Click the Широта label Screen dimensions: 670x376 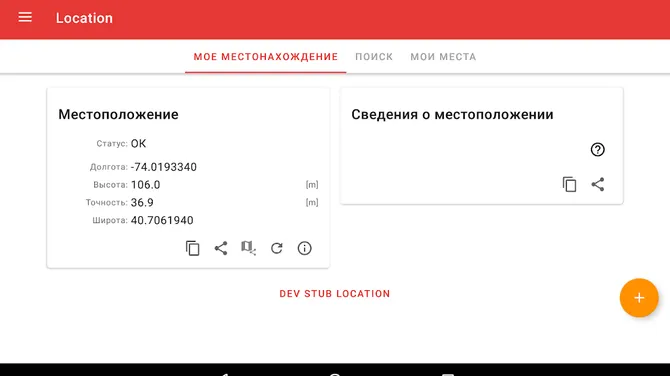click(110, 220)
